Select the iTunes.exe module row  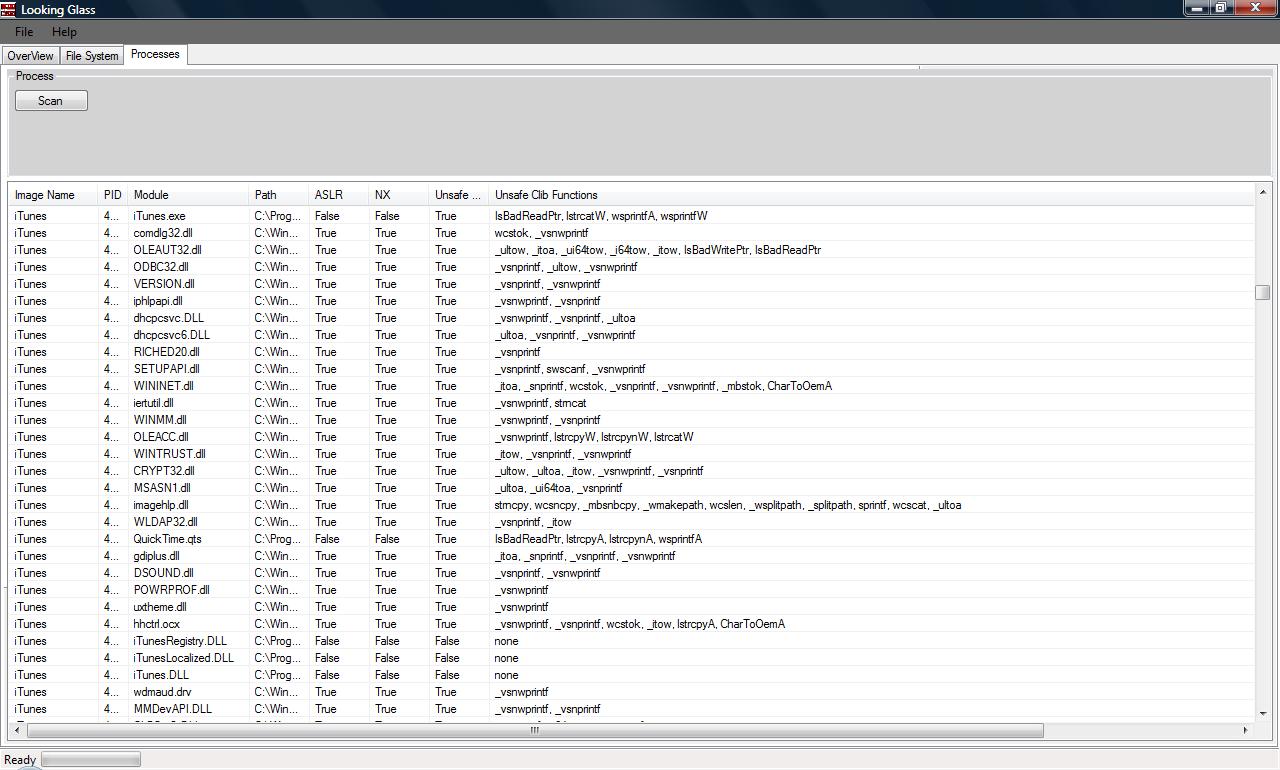[632, 216]
